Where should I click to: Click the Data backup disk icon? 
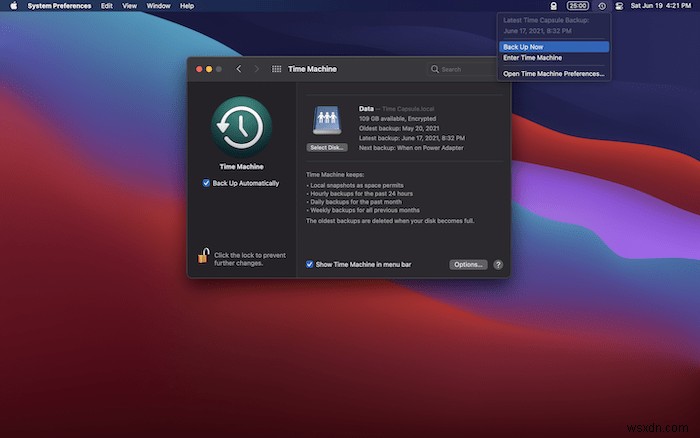click(x=327, y=120)
